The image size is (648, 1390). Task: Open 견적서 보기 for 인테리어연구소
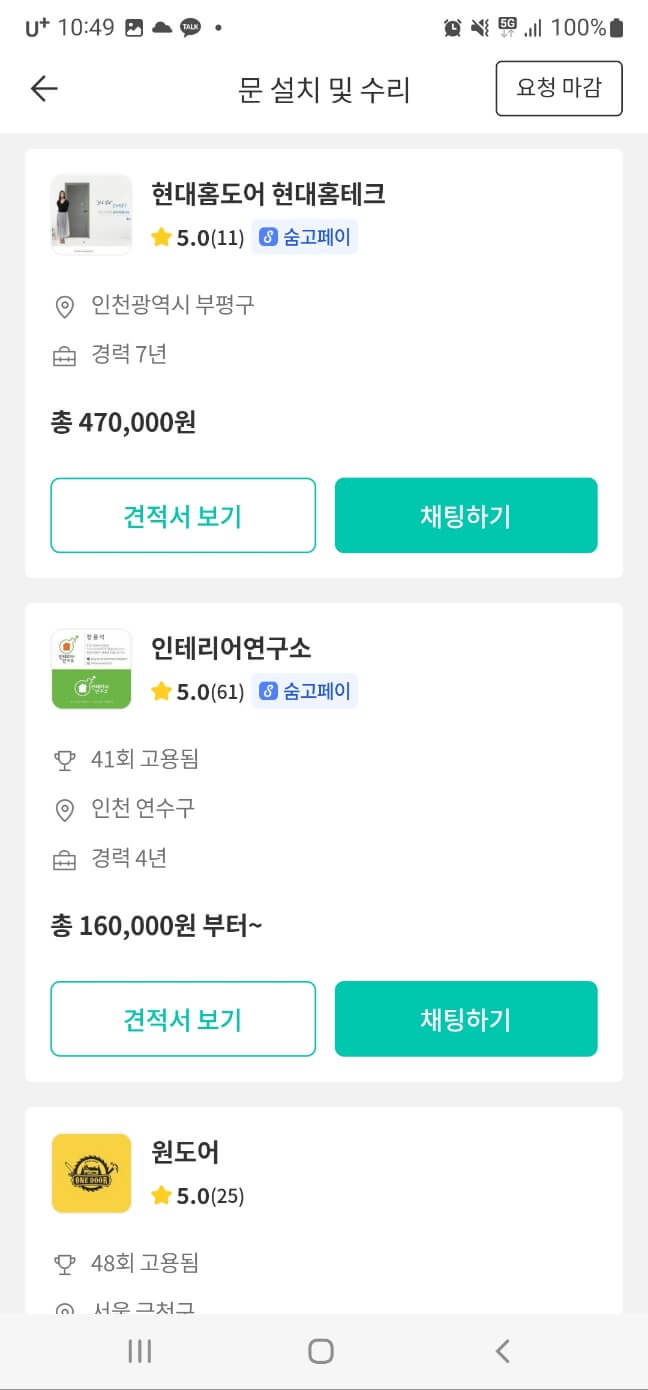coord(183,1019)
